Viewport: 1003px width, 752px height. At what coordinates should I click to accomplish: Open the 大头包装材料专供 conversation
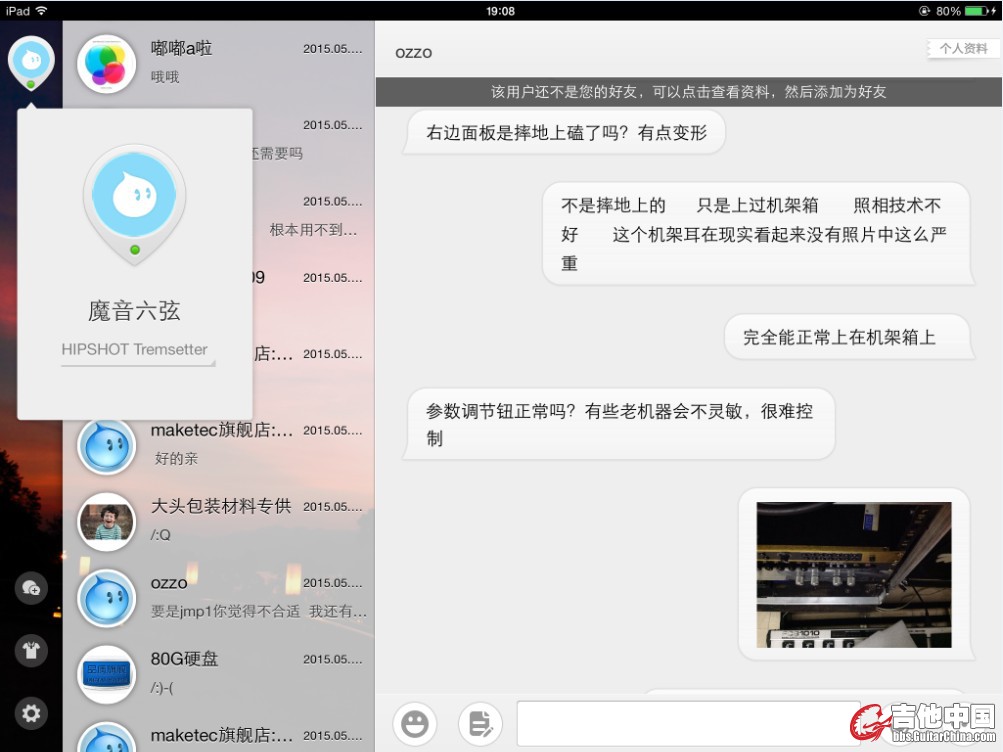point(219,521)
